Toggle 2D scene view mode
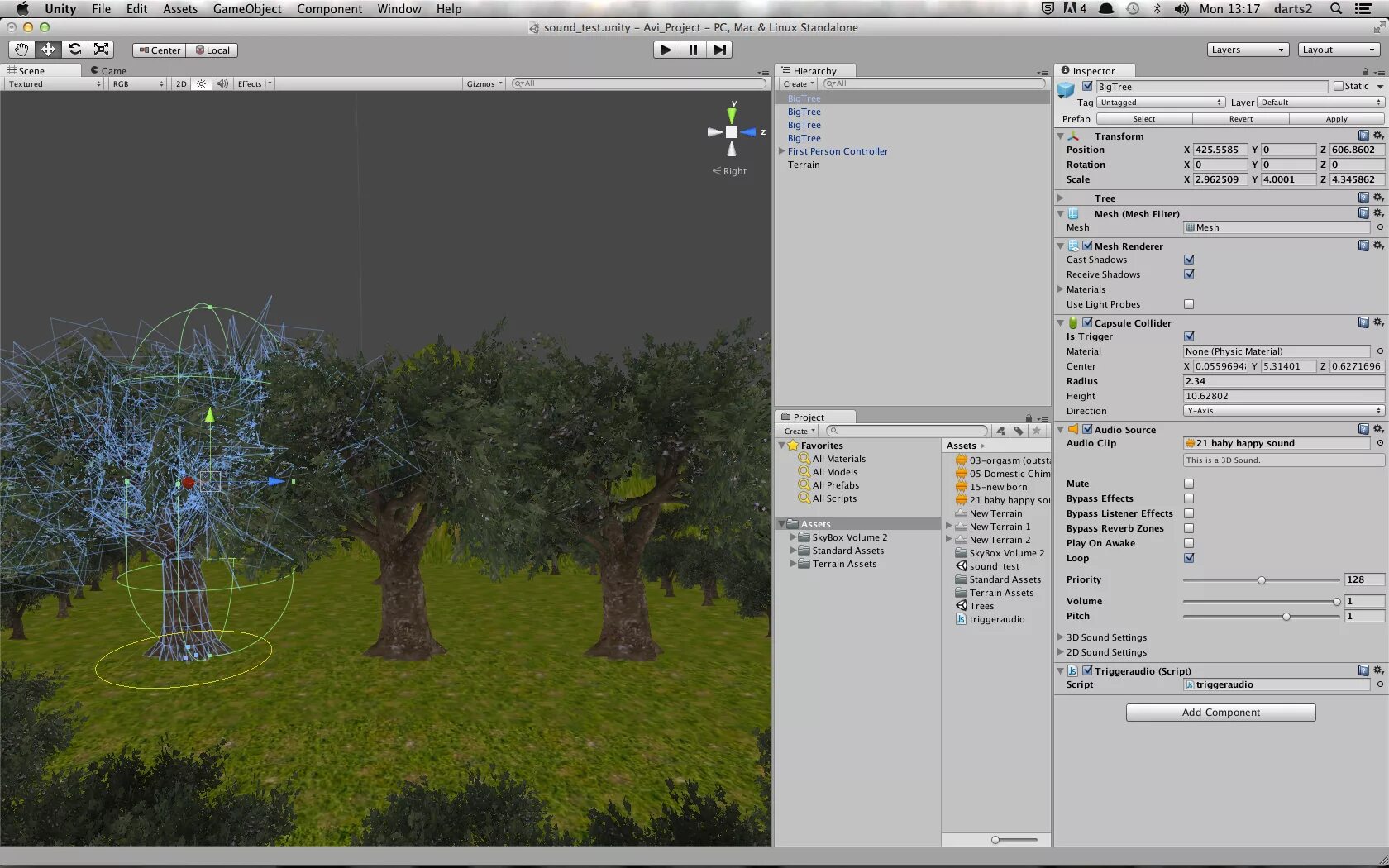The height and width of the screenshot is (868, 1389). 181,84
